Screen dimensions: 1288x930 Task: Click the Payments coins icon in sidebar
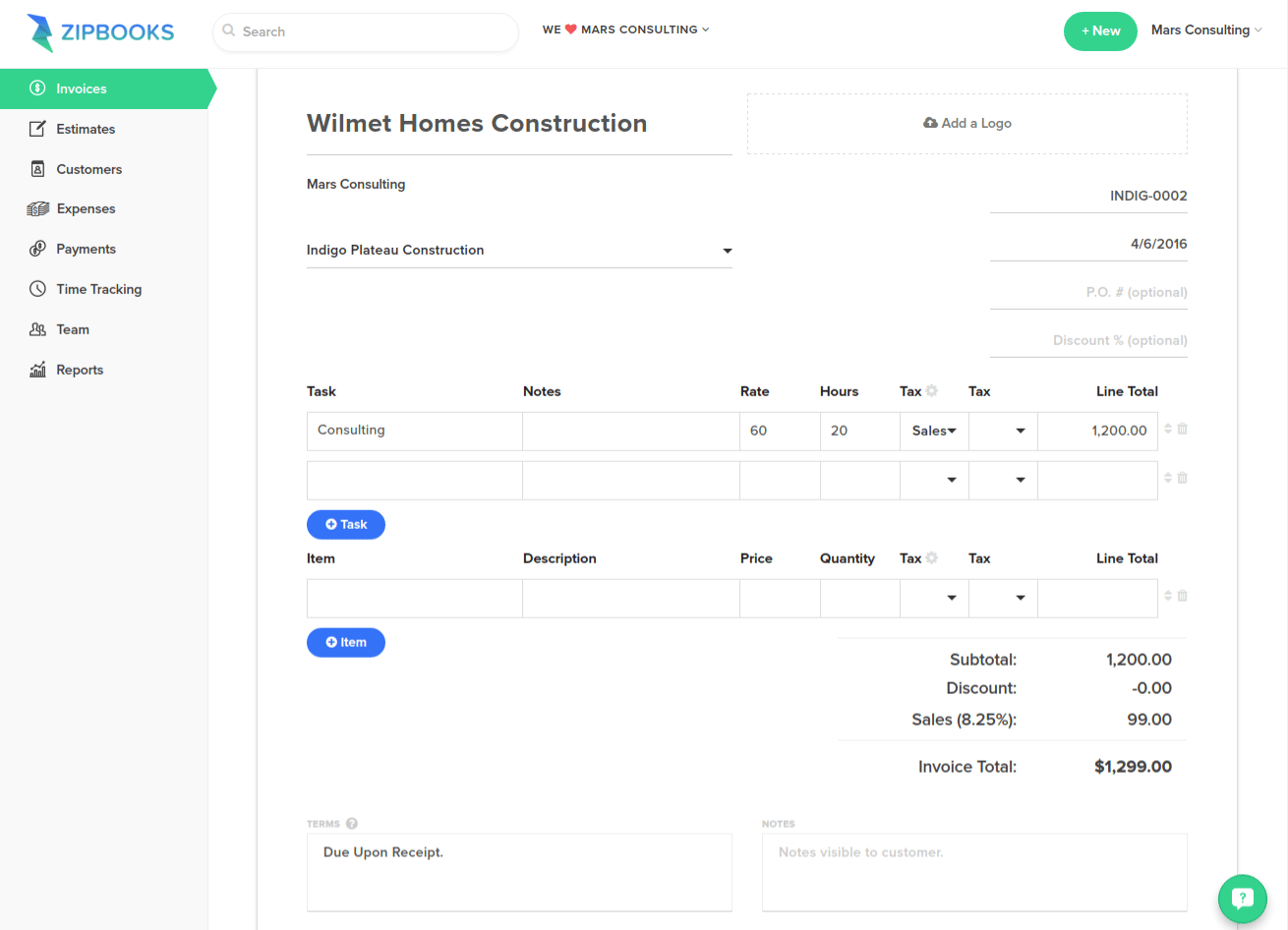37,249
